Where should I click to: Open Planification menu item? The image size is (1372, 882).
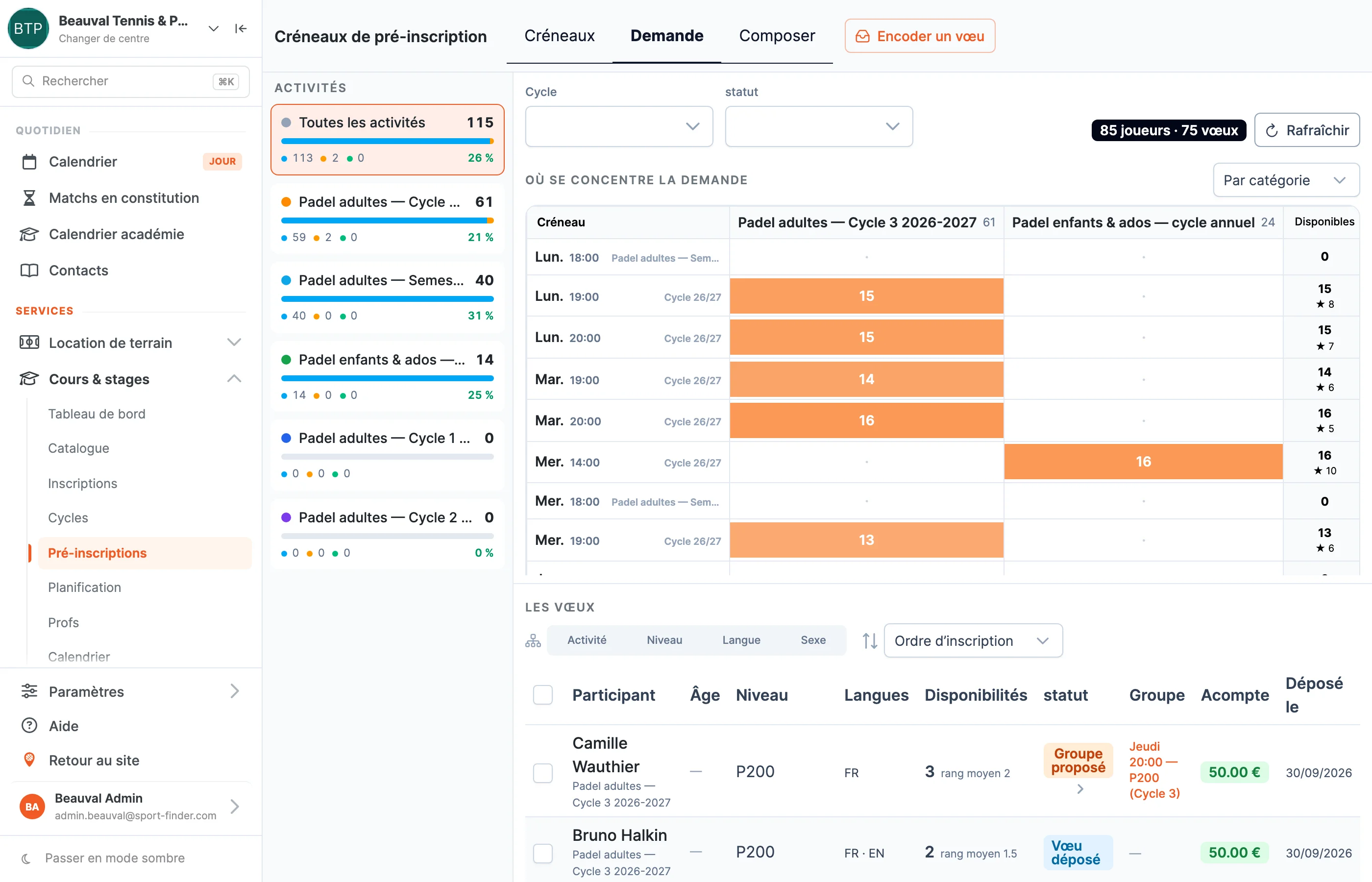click(x=85, y=587)
